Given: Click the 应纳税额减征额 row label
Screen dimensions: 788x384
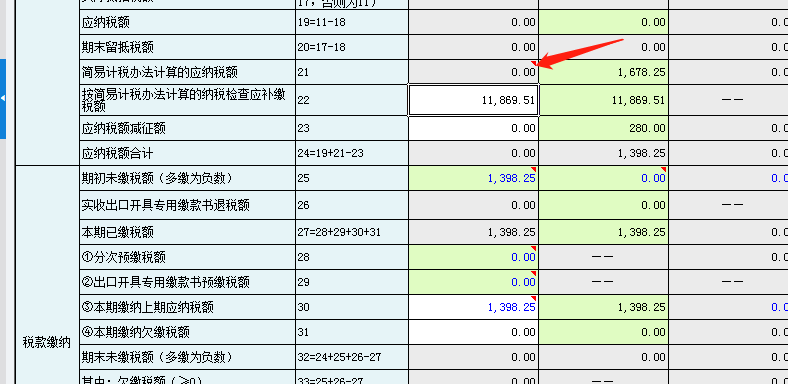Looking at the screenshot, I should [123, 128].
